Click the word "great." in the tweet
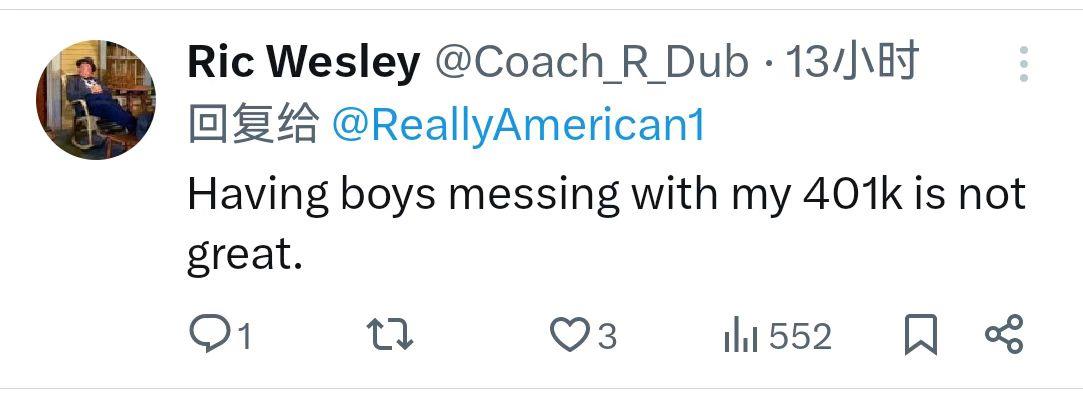 pyautogui.click(x=244, y=255)
